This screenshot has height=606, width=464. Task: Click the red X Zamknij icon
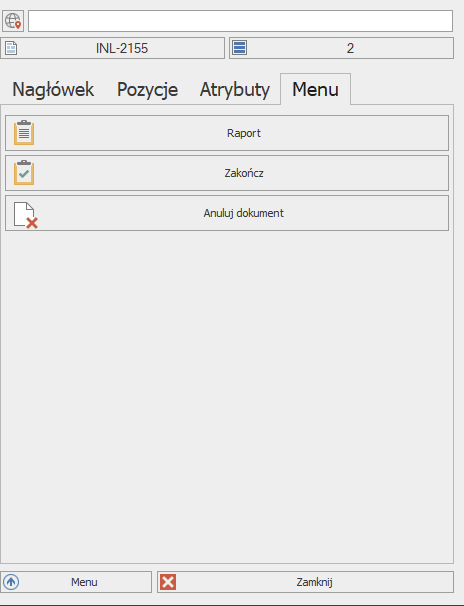coord(168,582)
